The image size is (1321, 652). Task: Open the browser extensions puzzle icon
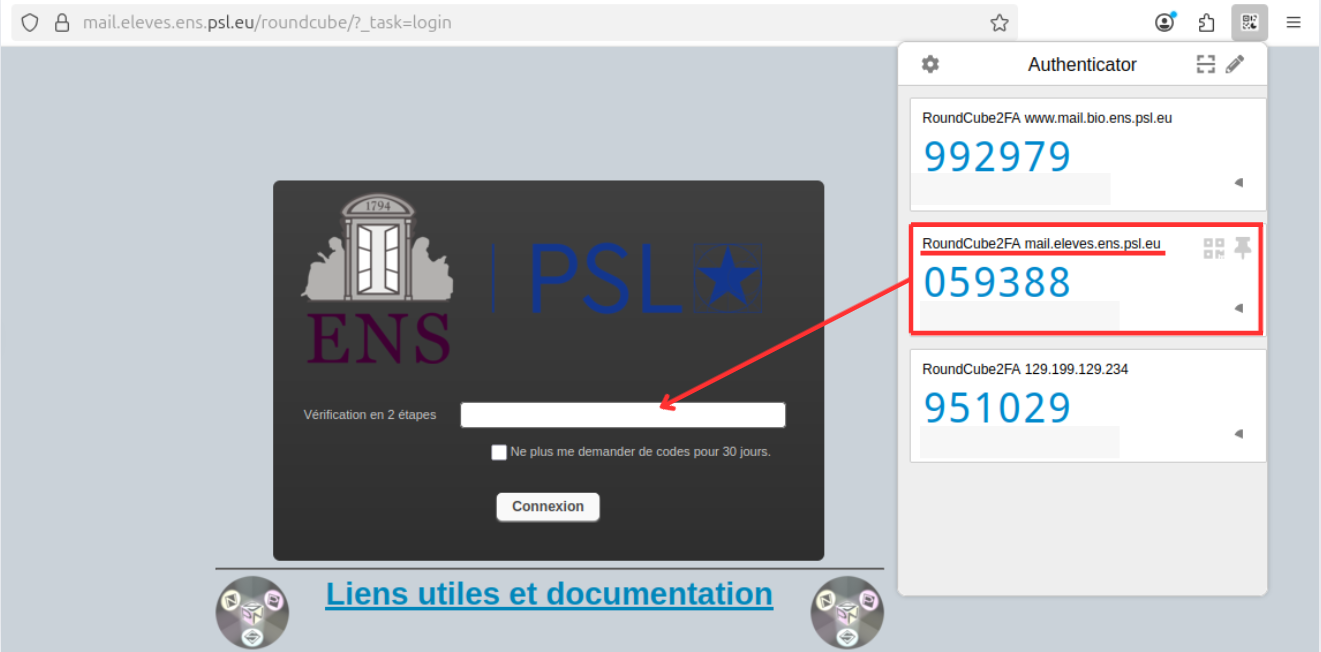[1207, 22]
